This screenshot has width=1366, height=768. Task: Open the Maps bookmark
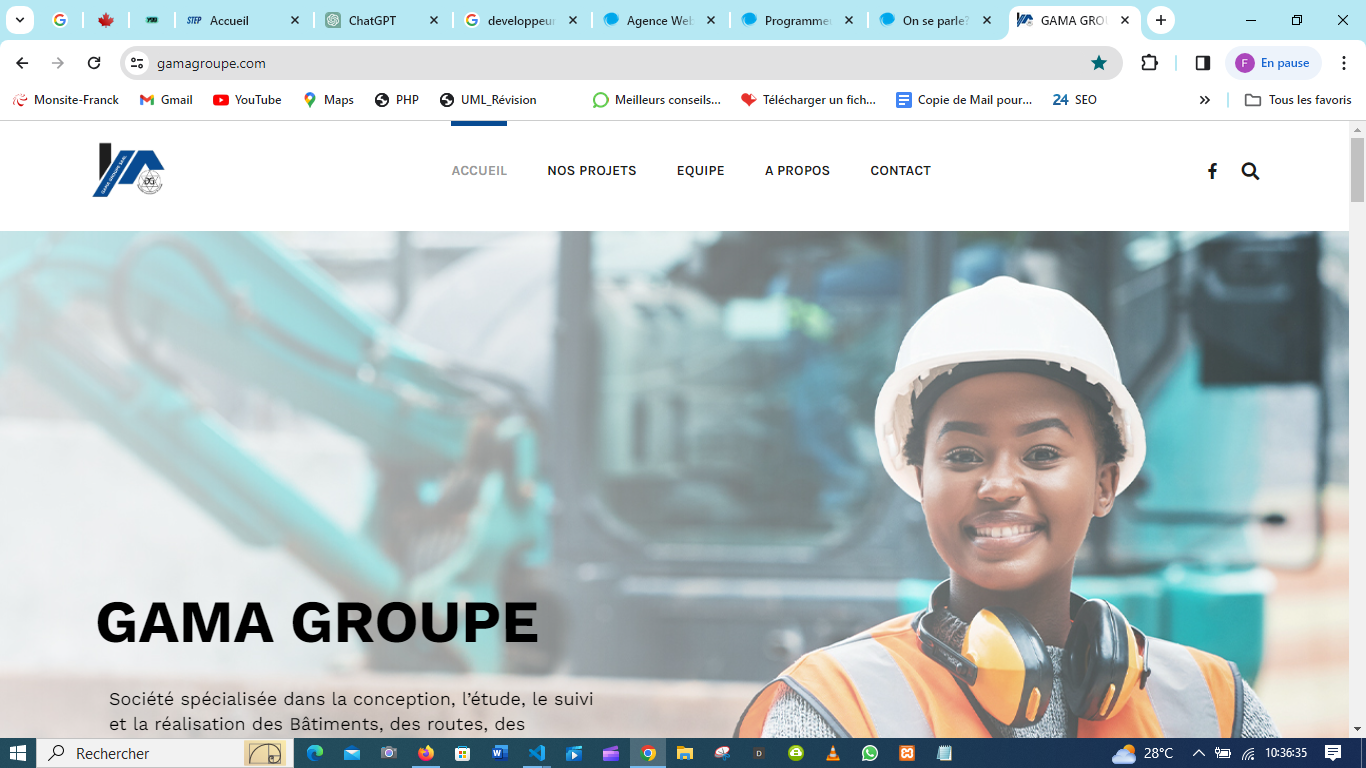[x=328, y=100]
